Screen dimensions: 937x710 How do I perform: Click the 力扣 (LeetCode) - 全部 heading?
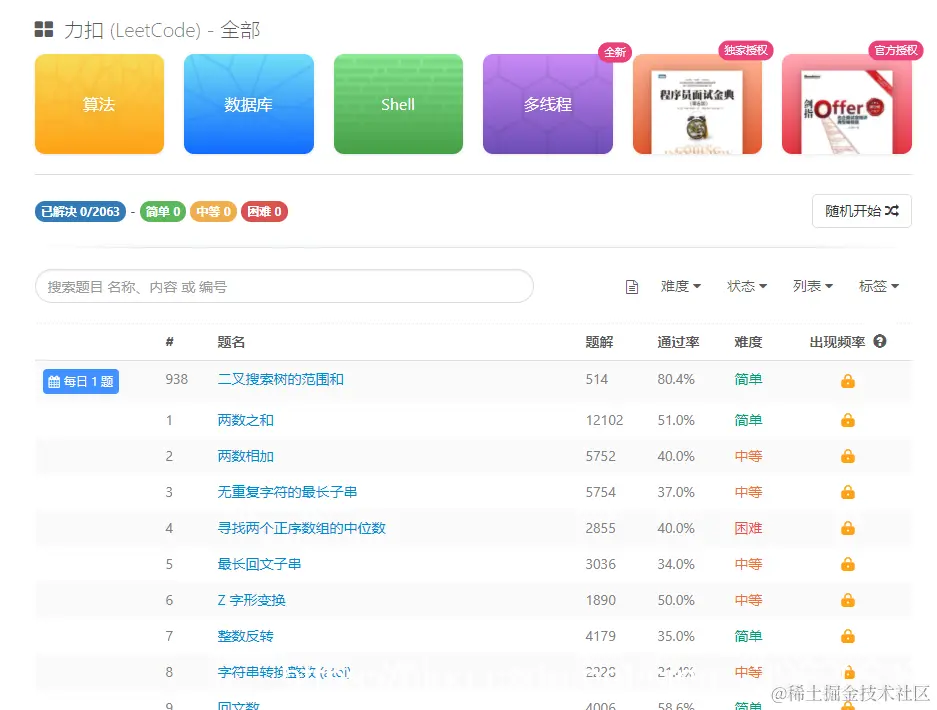[162, 30]
